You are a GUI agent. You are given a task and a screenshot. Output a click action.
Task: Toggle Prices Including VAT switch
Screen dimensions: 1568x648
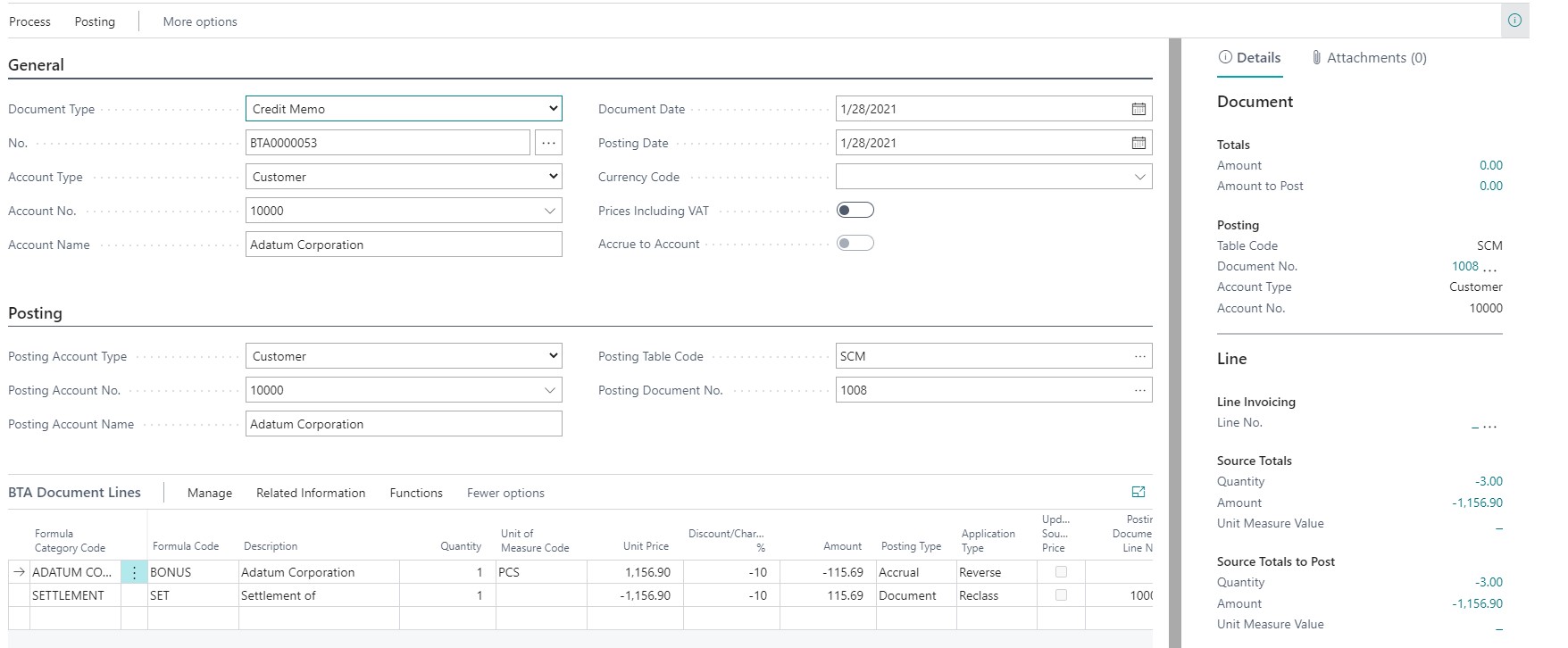tap(855, 211)
